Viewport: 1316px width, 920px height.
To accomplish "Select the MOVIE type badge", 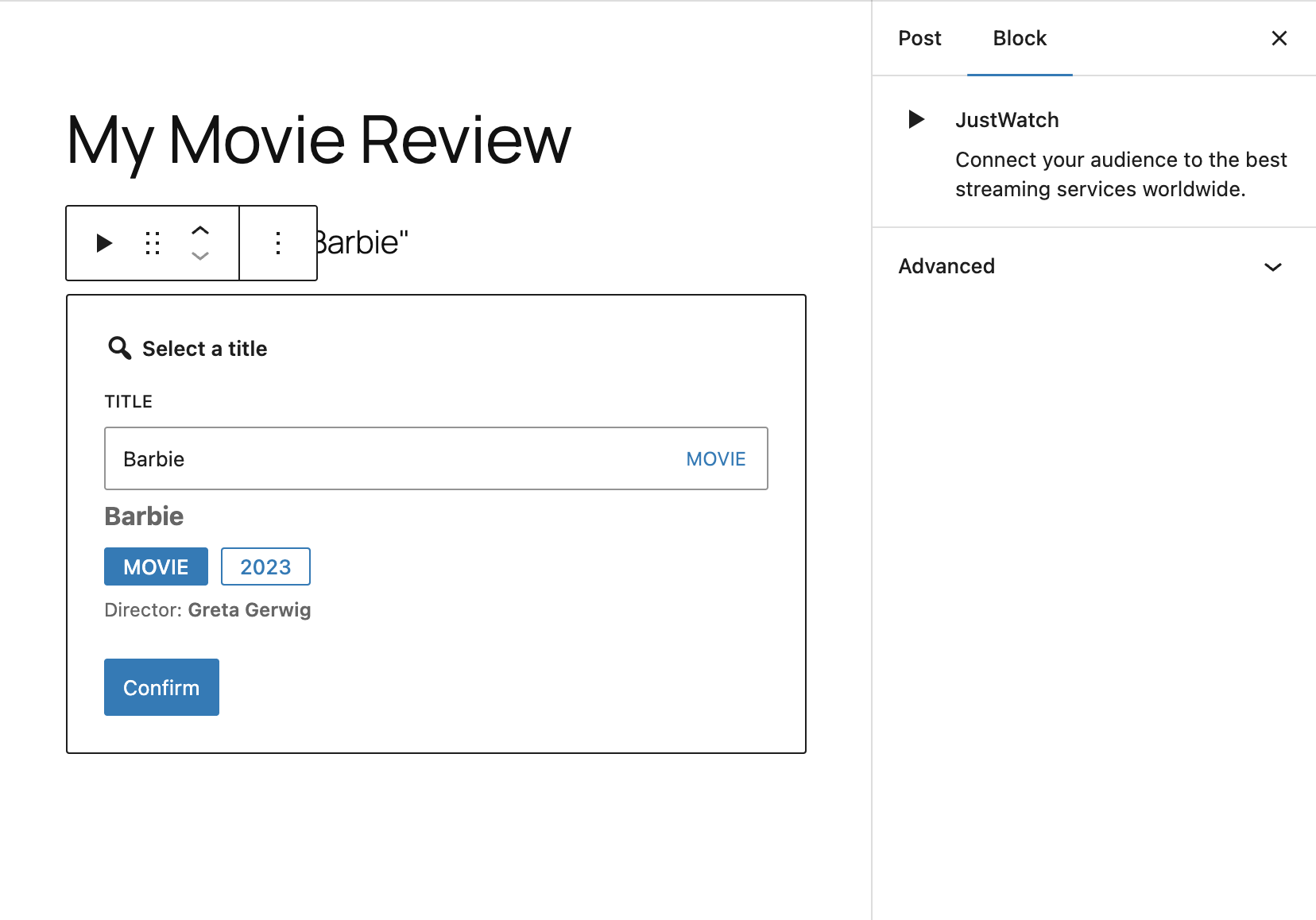I will point(155,566).
